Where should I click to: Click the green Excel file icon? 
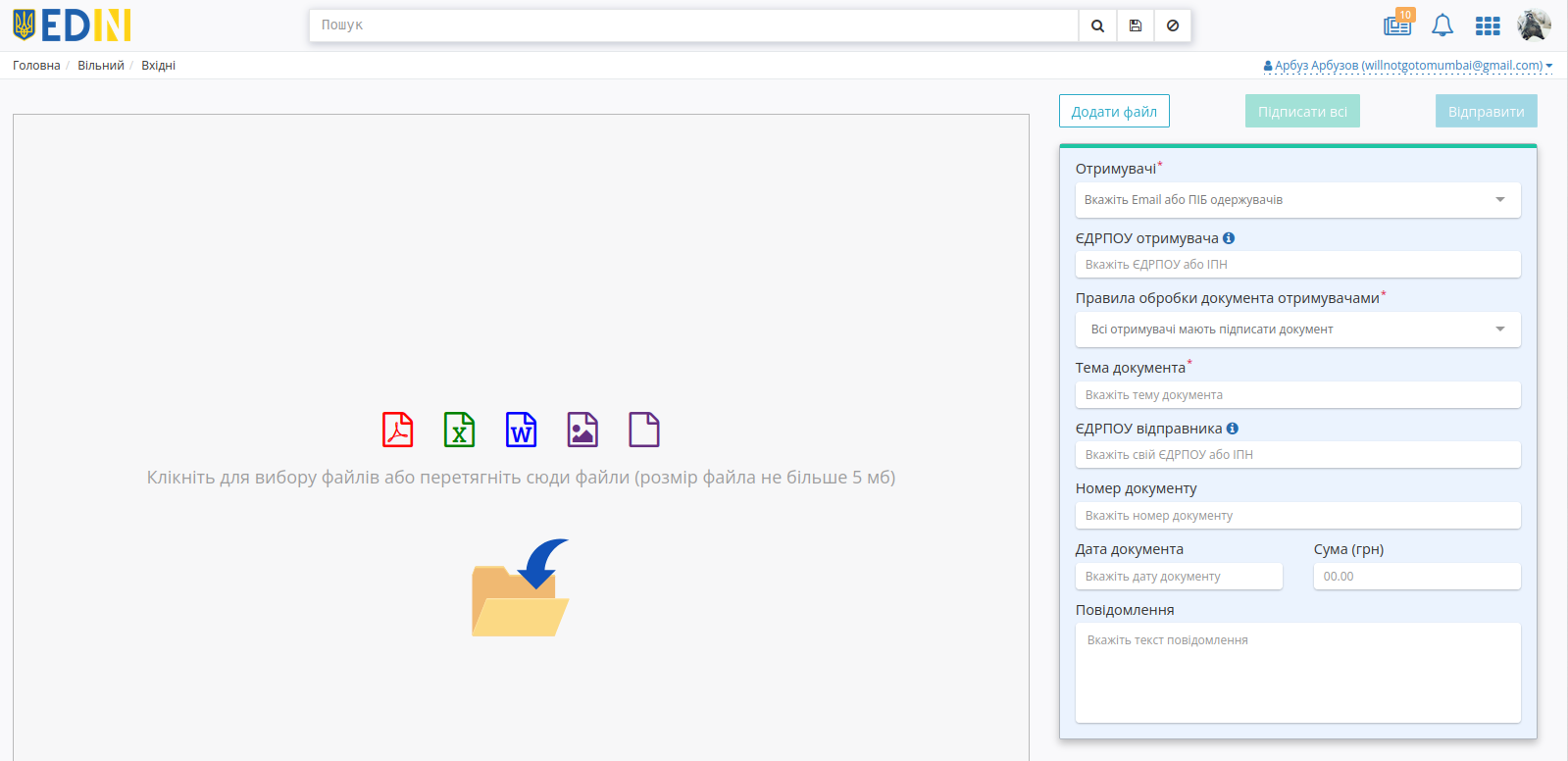click(459, 430)
